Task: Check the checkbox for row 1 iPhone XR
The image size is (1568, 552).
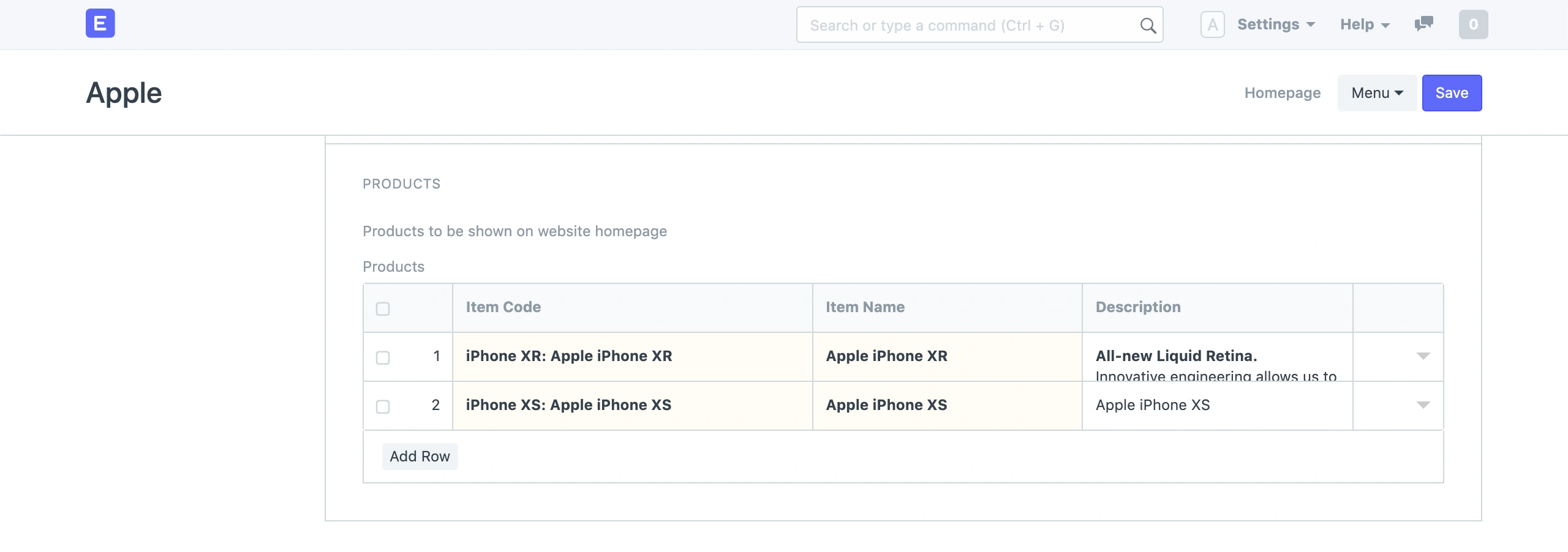Action: [383, 357]
